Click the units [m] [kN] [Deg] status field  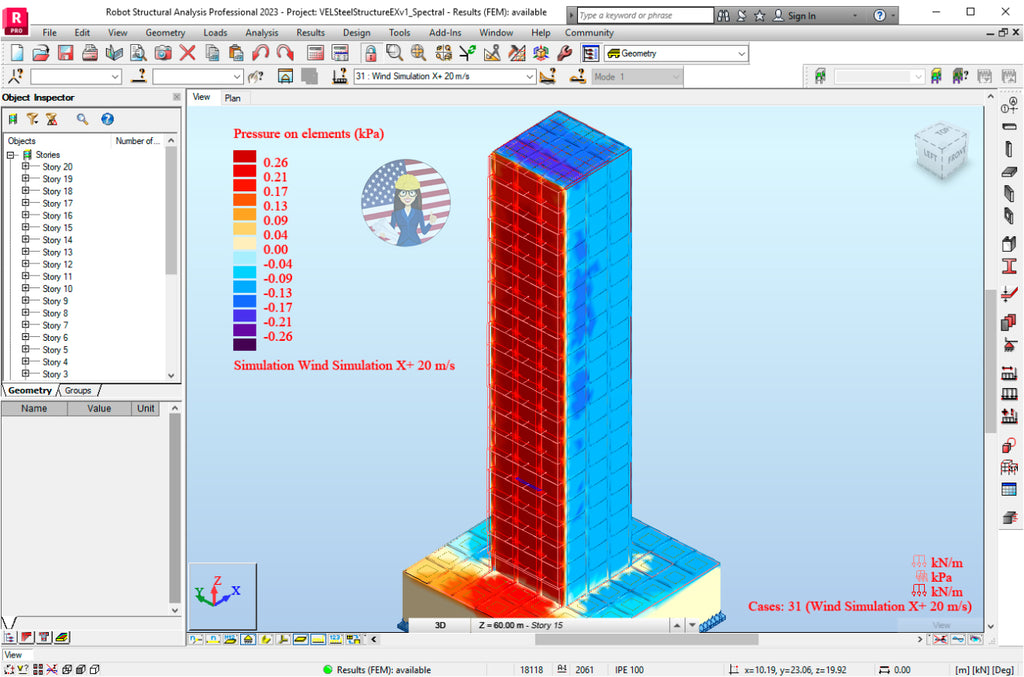(985, 670)
